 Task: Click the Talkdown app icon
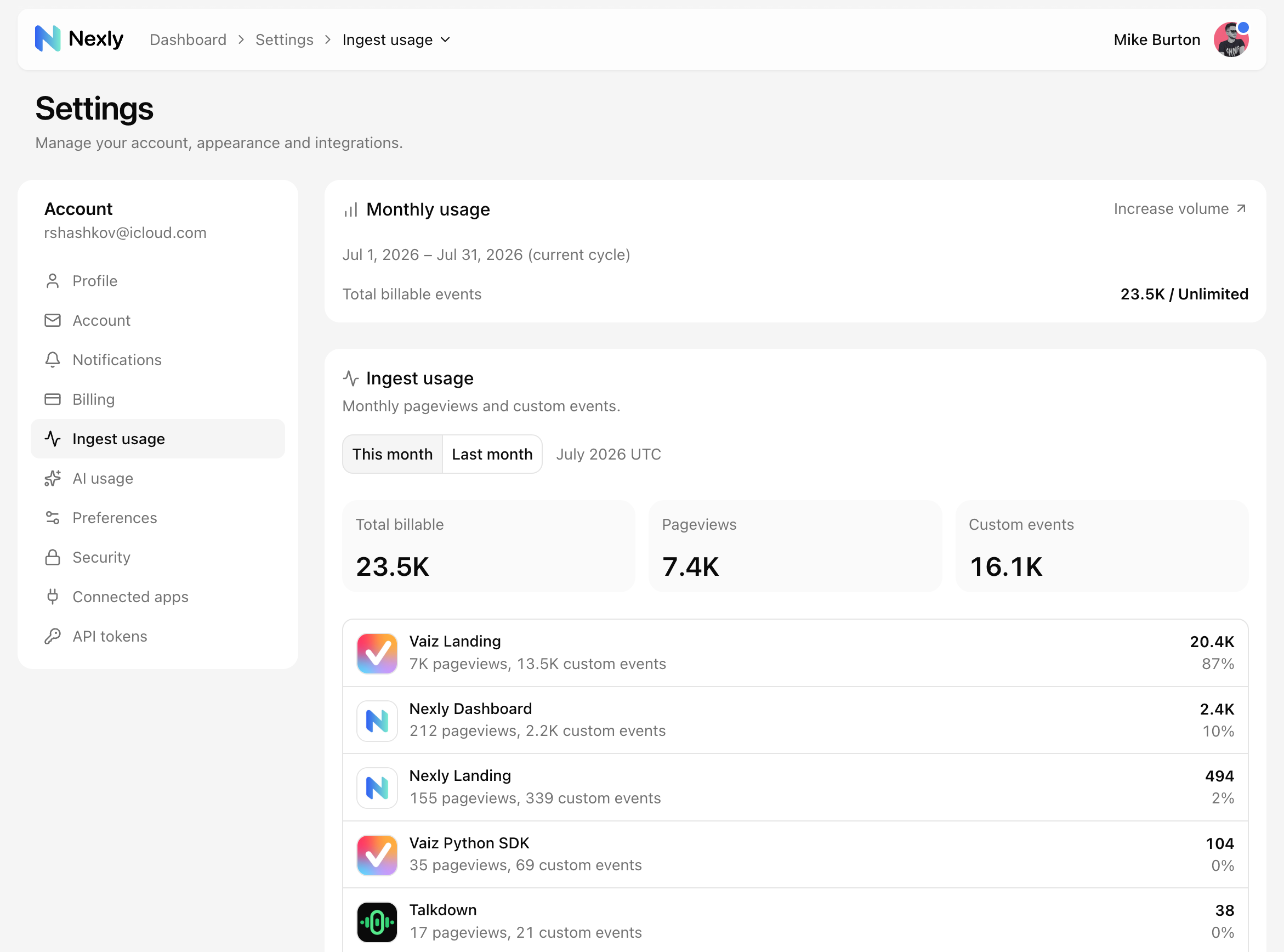coord(377,921)
